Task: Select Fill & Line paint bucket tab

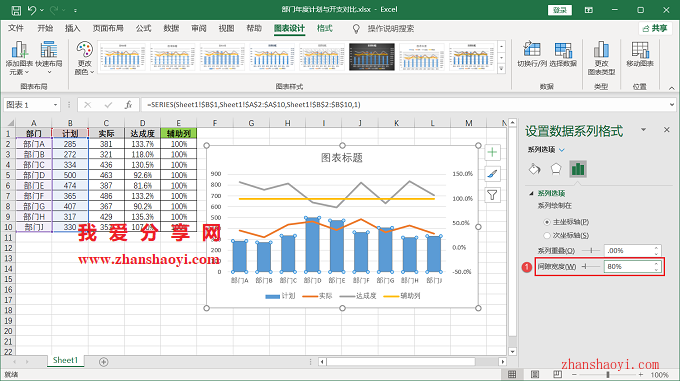Action: click(x=535, y=169)
